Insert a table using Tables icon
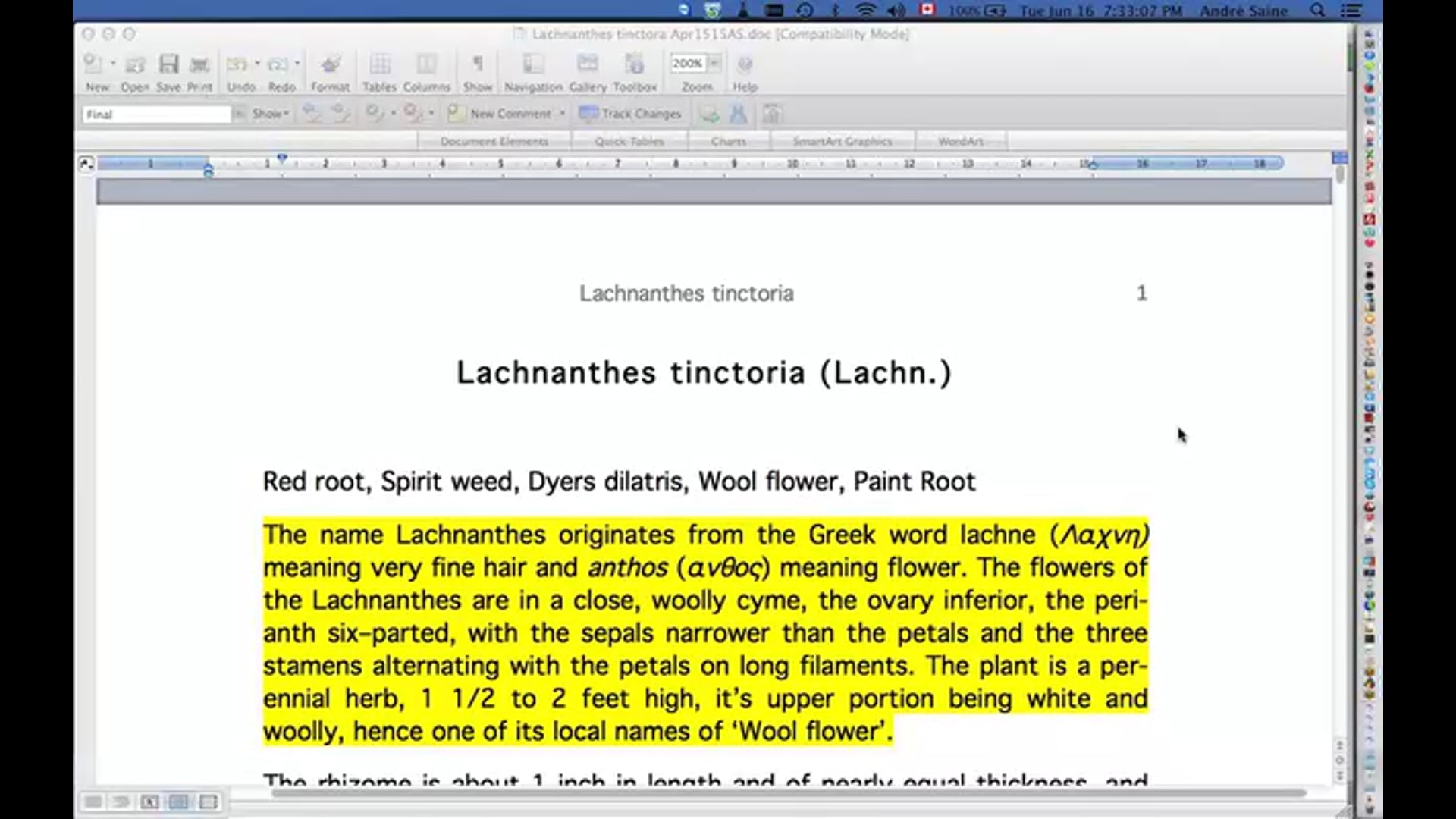This screenshot has height=819, width=1456. 379,65
